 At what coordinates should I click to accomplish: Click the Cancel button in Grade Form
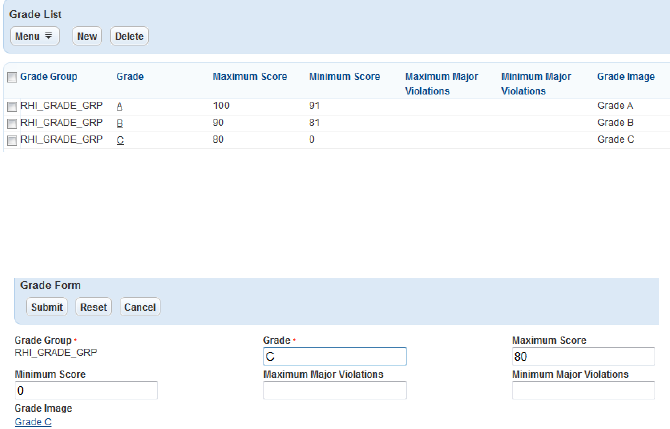point(140,307)
